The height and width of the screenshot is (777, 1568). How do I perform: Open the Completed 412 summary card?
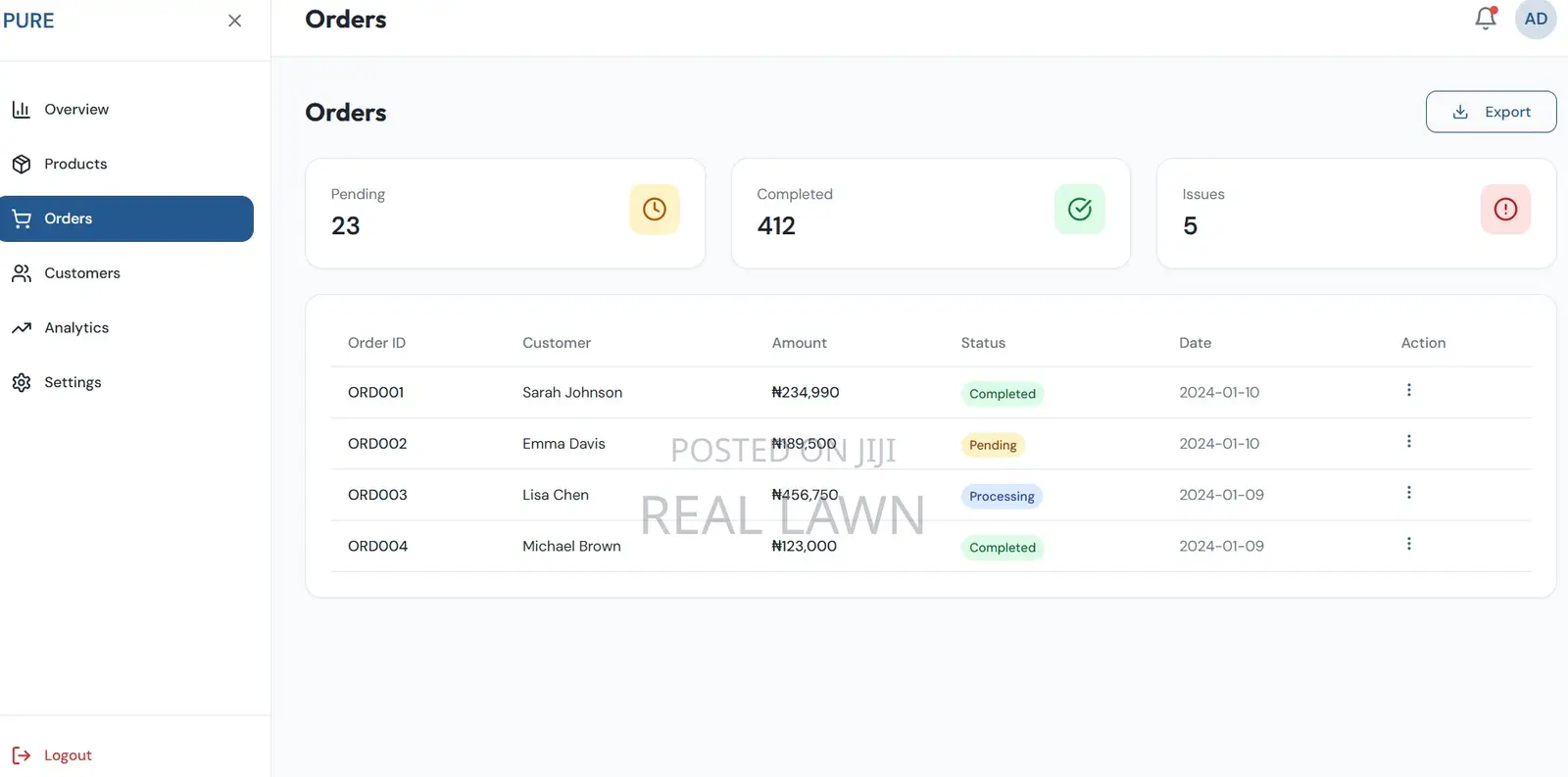[931, 213]
